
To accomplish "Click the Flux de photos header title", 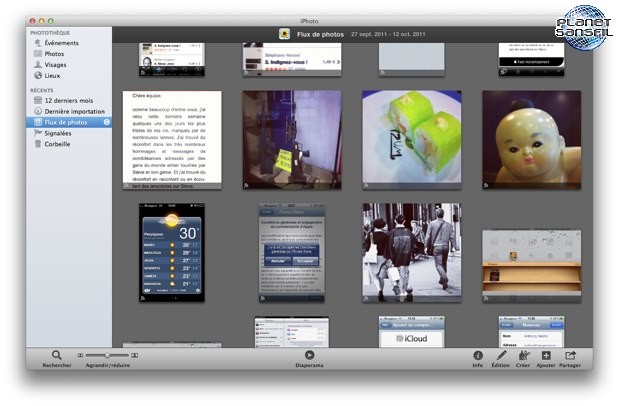I will 320,34.
